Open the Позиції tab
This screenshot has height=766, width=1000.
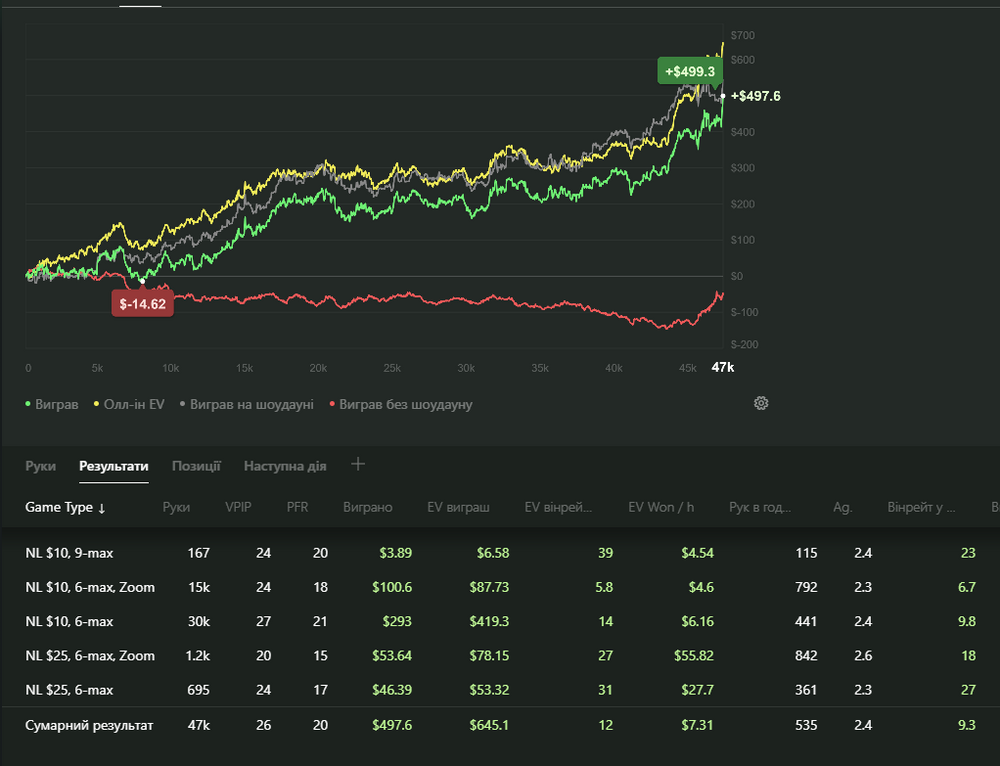click(196, 466)
